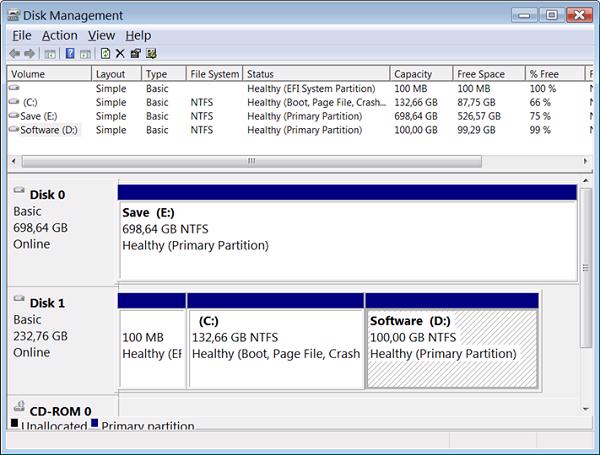Open Properties from the toolbar icon

[x=135, y=53]
